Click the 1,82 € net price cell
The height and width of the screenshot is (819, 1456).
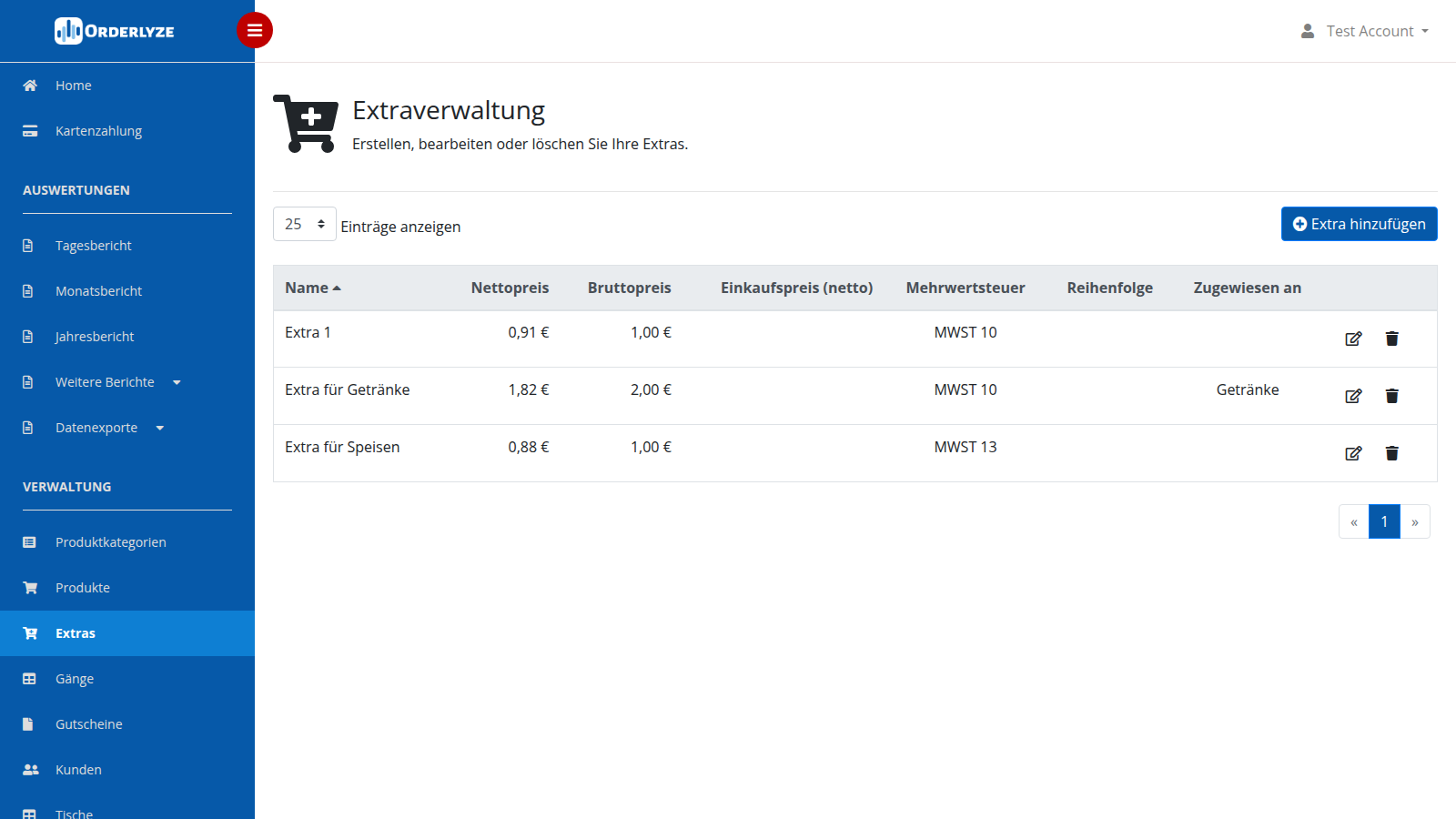point(529,389)
